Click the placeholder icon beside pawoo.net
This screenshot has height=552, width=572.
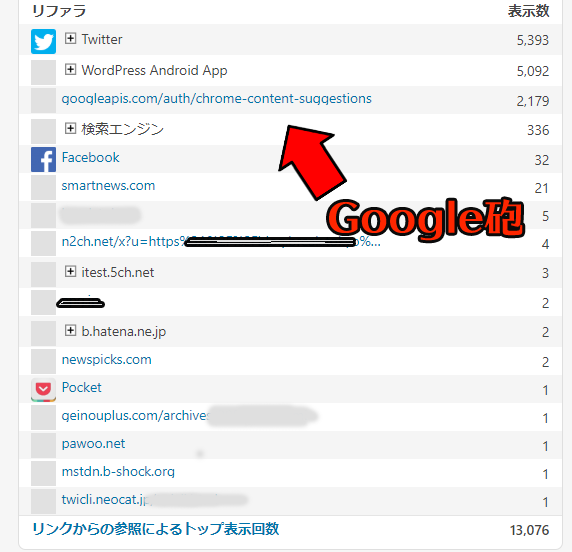click(43, 445)
